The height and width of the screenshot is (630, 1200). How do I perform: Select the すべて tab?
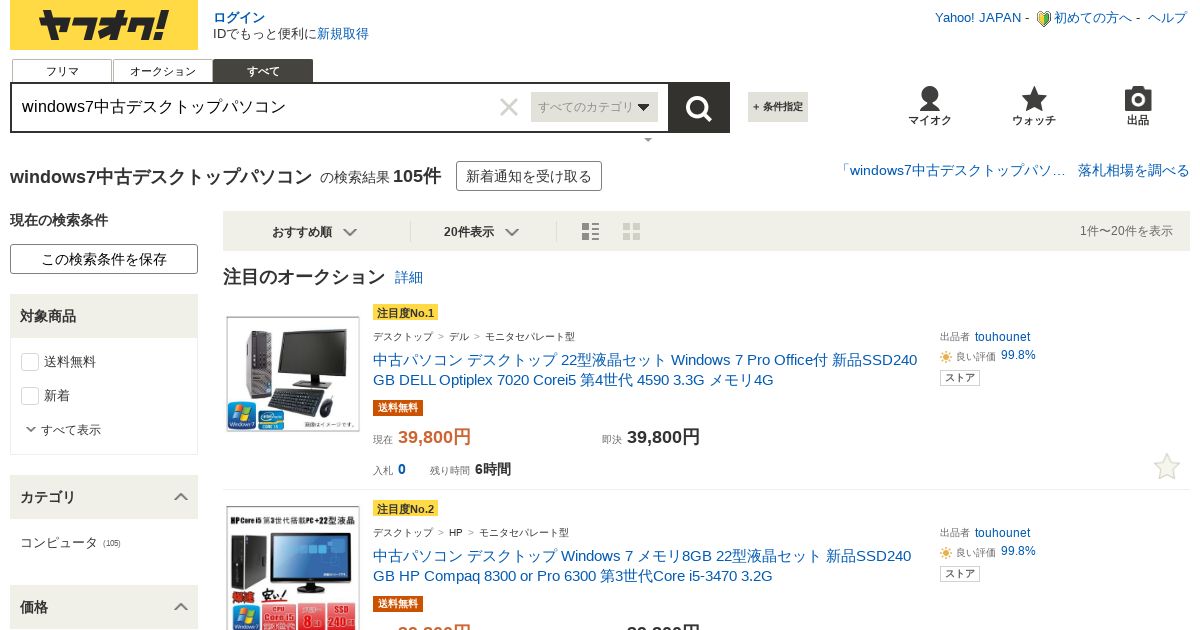[x=263, y=71]
